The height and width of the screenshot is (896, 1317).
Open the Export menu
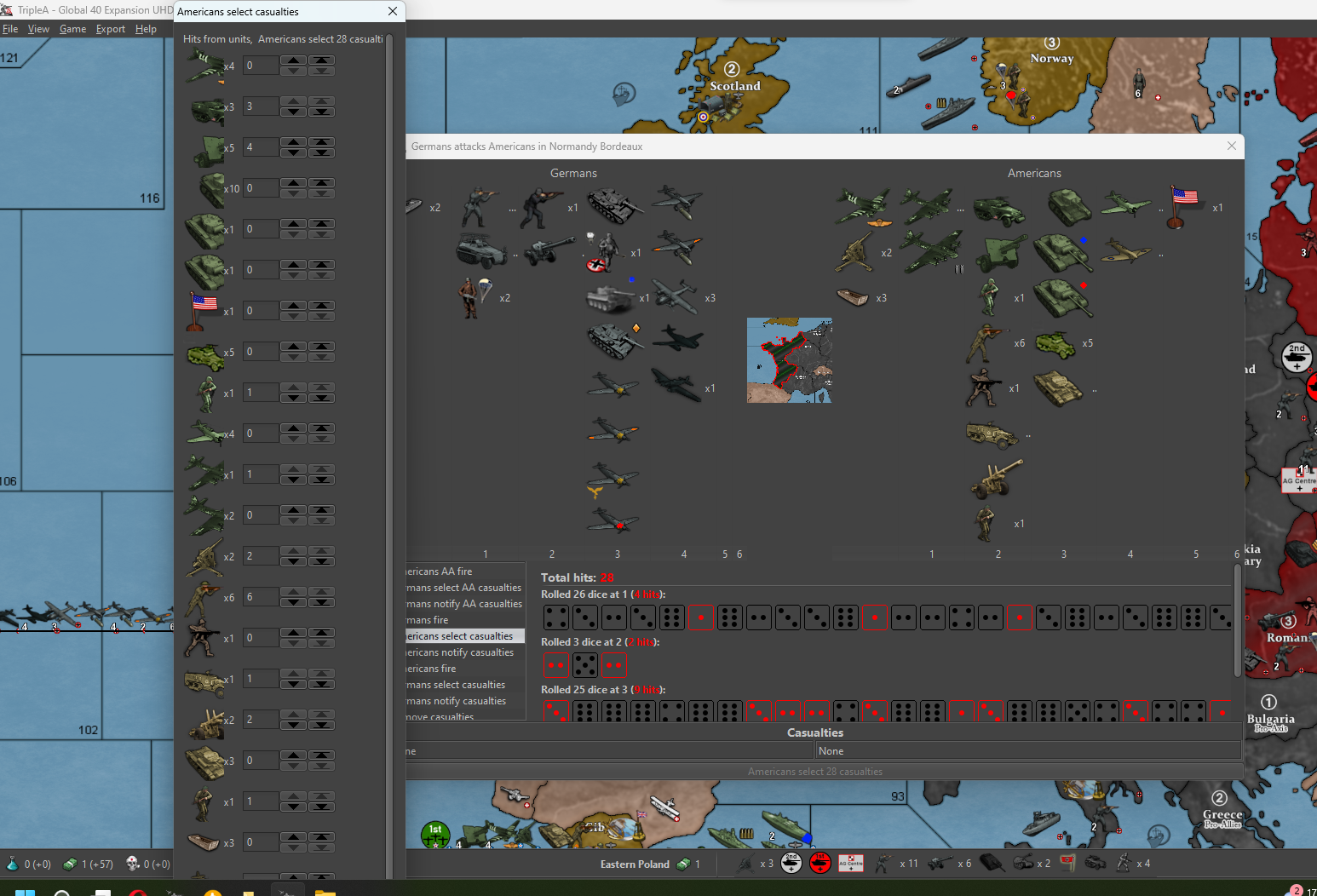pos(111,29)
